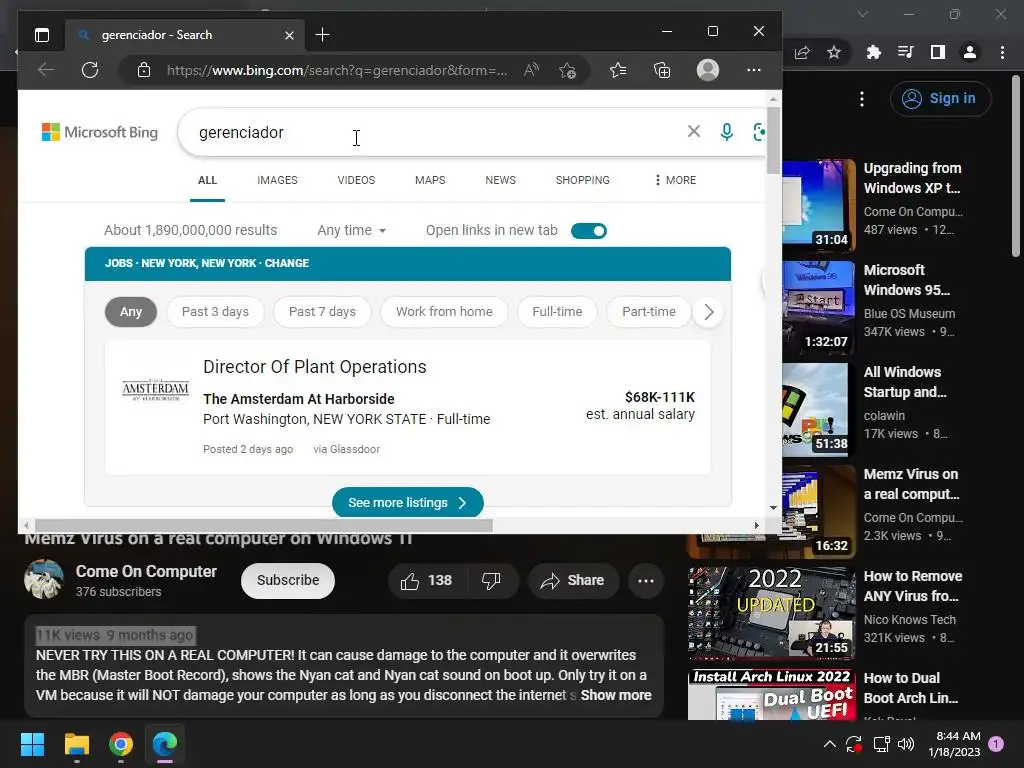
Task: Switch to the VIDEOS tab
Action: 356,180
